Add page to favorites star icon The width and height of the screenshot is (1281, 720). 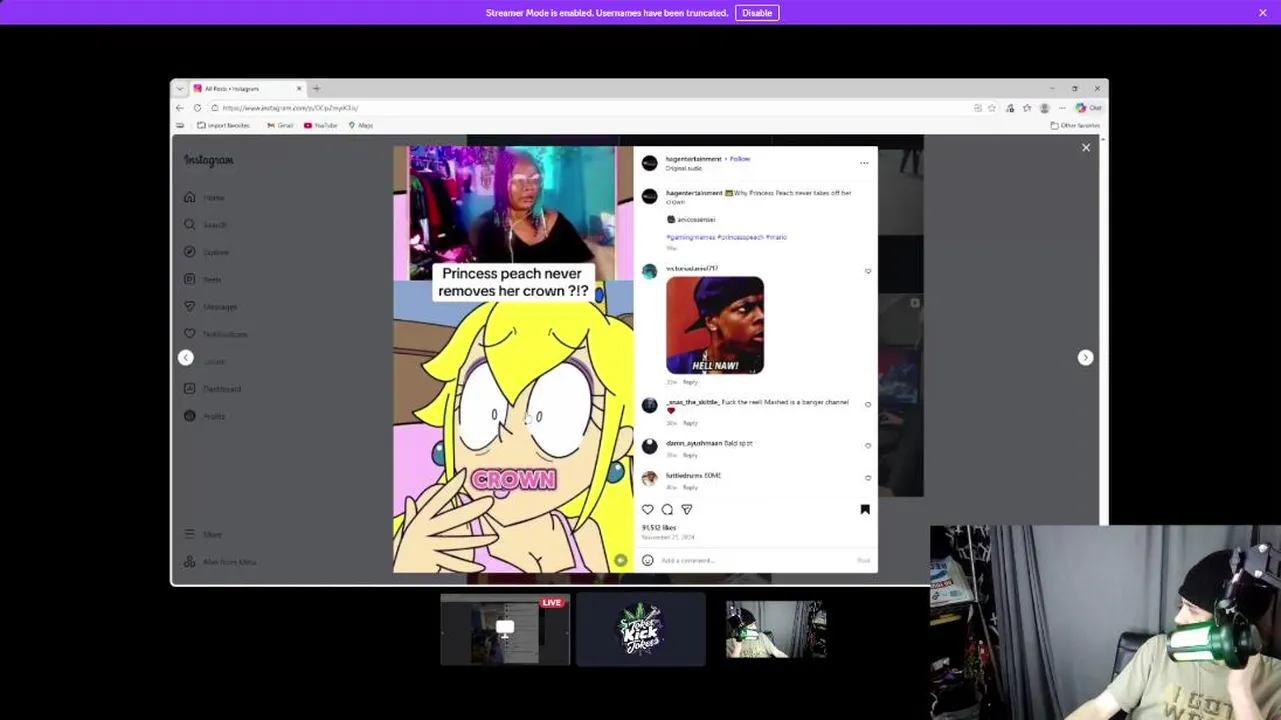(992, 108)
